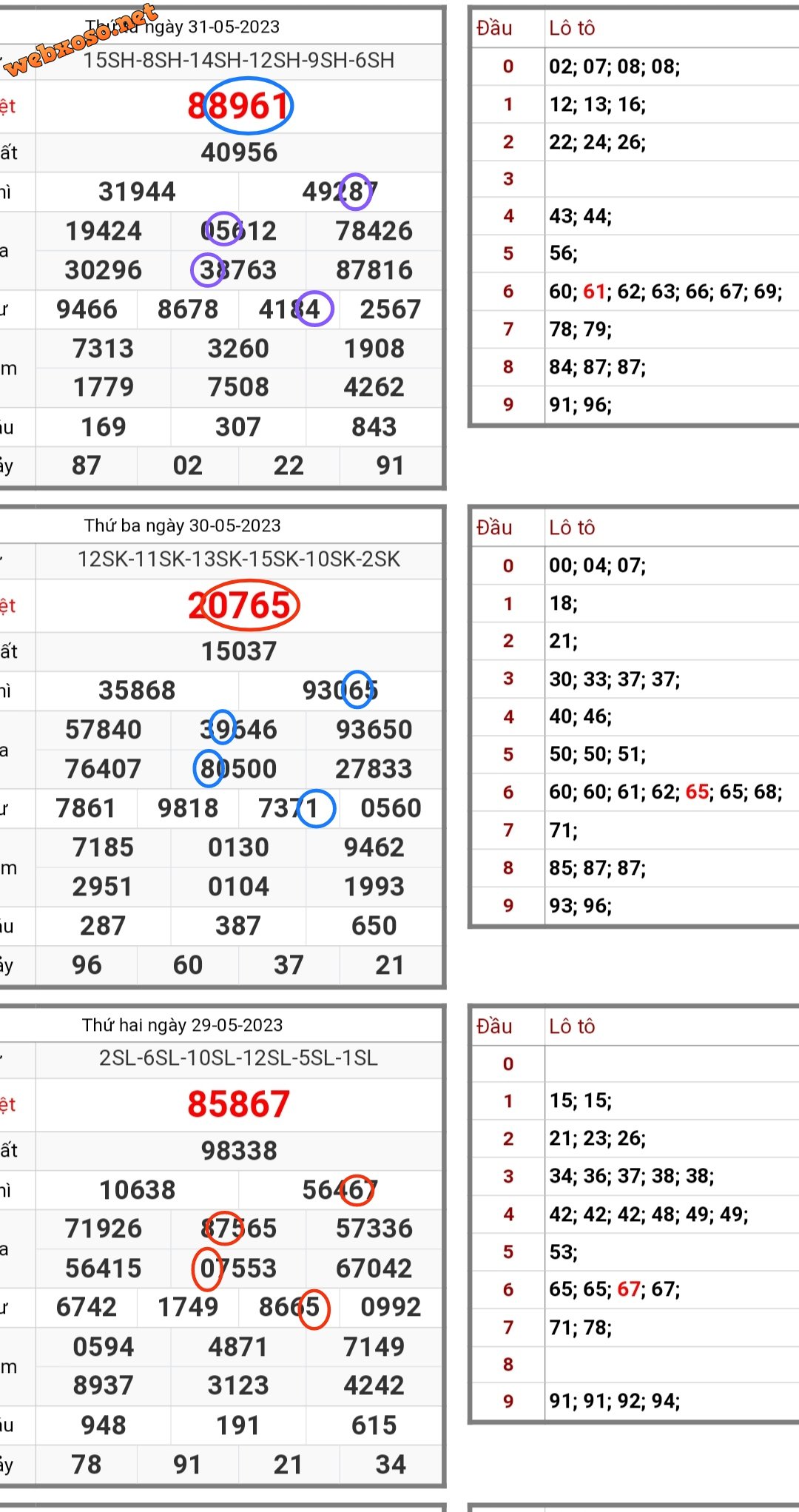
Task: Click the fourth prize number 8665
Action: point(289,1307)
